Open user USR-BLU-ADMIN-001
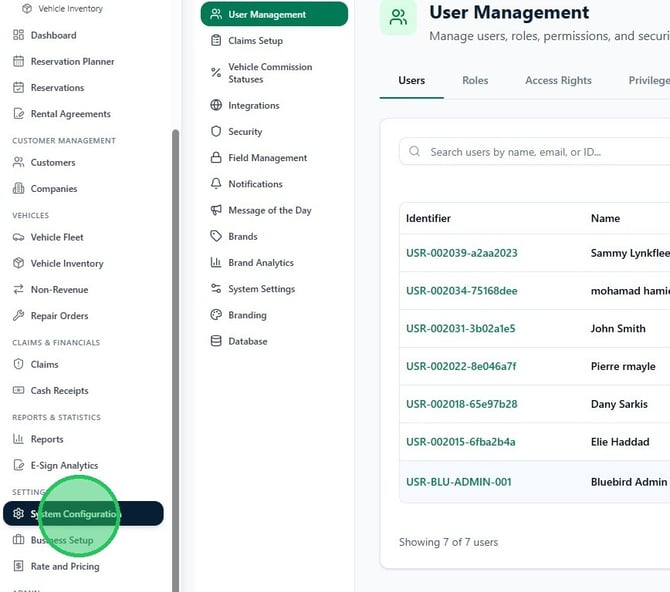Image resolution: width=670 pixels, height=592 pixels. pyautogui.click(x=458, y=482)
